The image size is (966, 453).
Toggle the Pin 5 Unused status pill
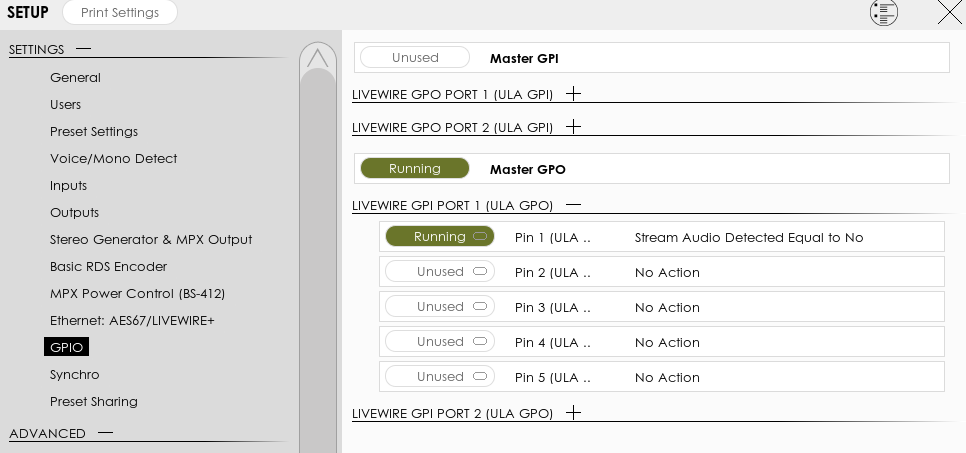tap(440, 377)
